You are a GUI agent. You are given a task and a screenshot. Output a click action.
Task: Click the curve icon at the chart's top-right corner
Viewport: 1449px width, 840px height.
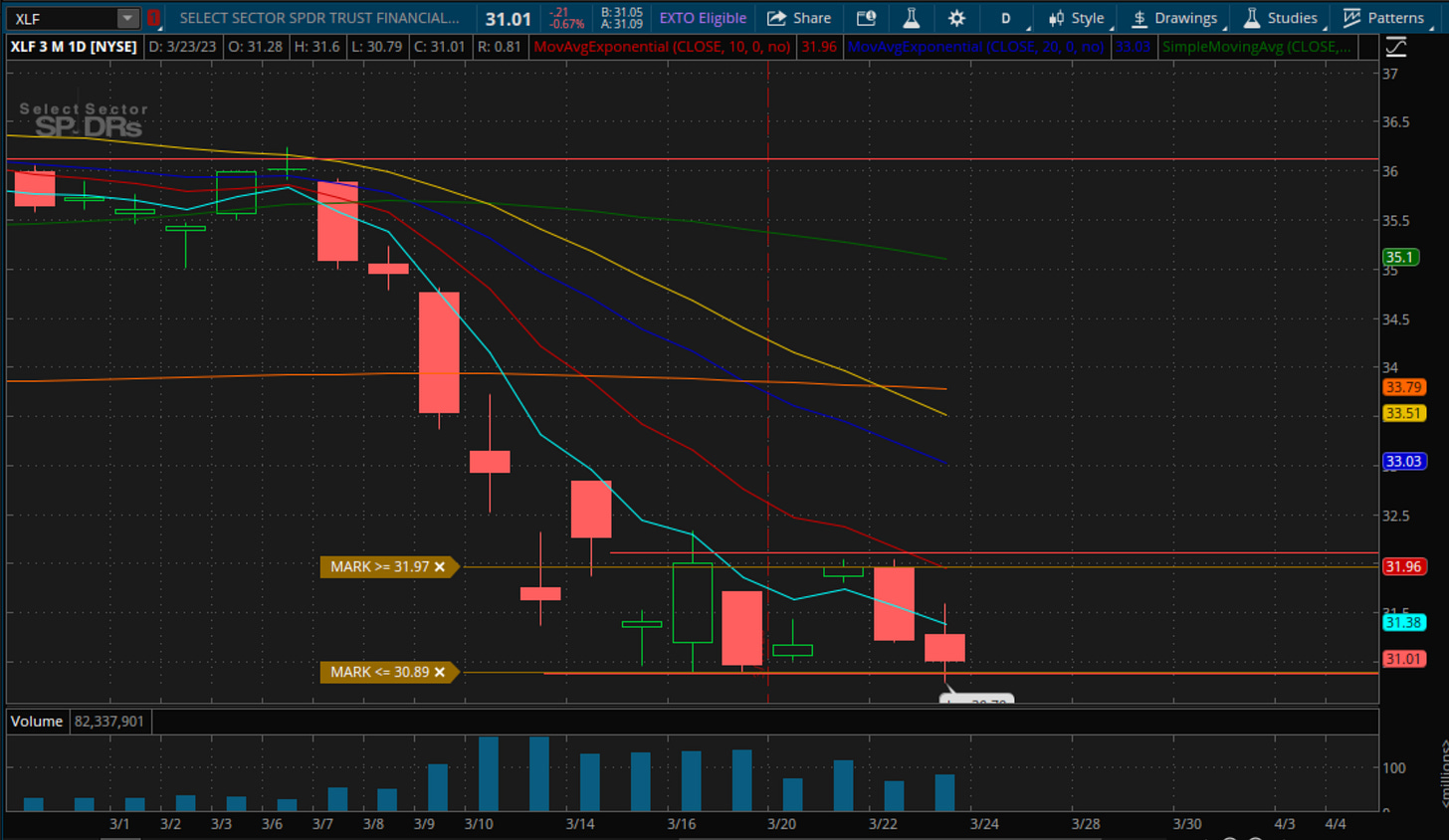[x=1396, y=46]
